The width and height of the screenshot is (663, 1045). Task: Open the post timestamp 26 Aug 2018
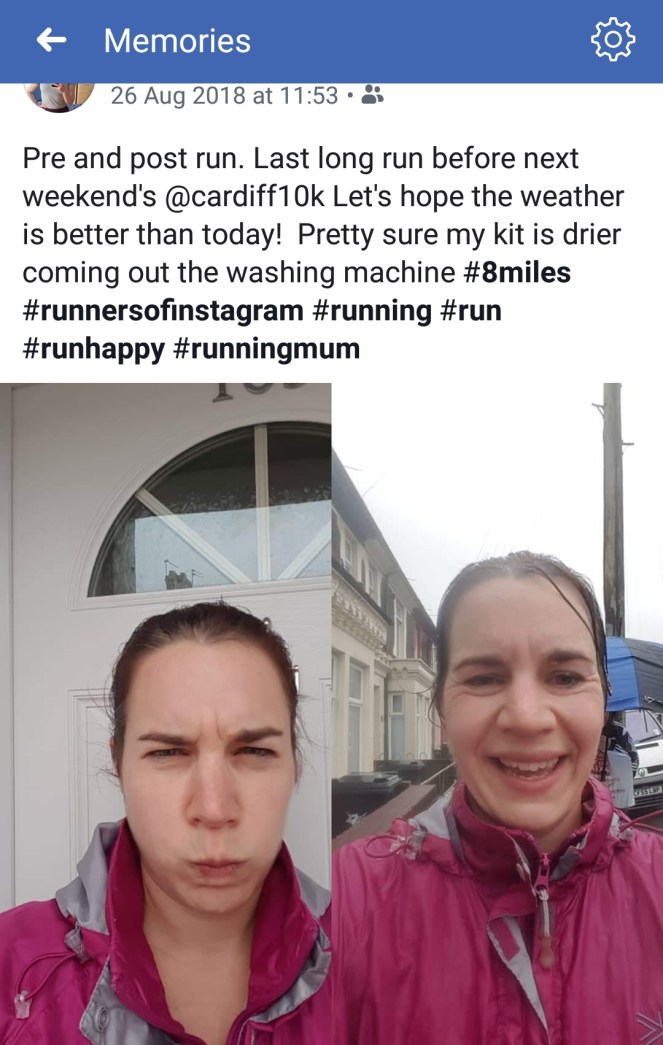coord(224,96)
